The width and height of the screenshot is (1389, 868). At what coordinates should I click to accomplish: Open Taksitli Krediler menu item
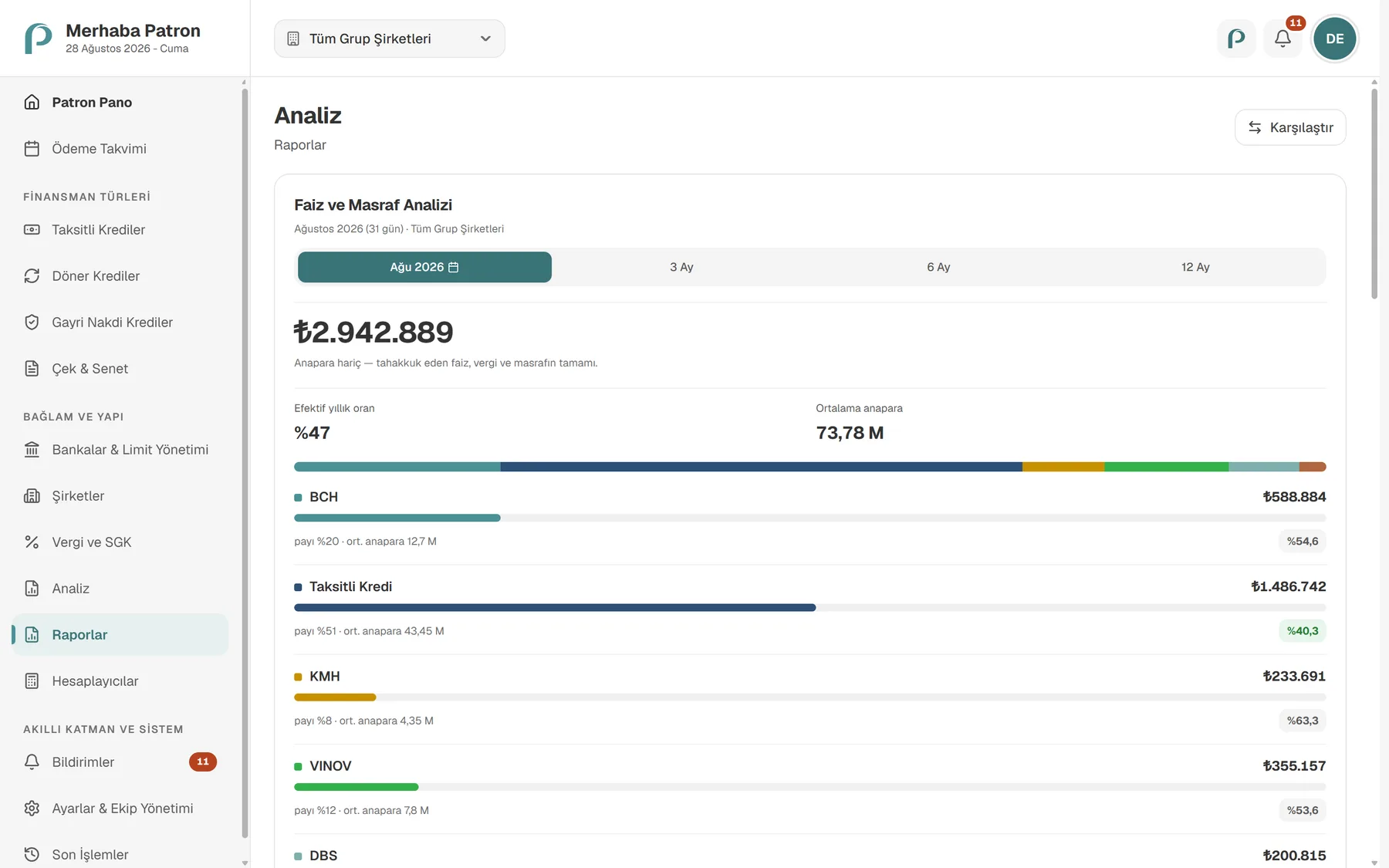tap(120, 230)
